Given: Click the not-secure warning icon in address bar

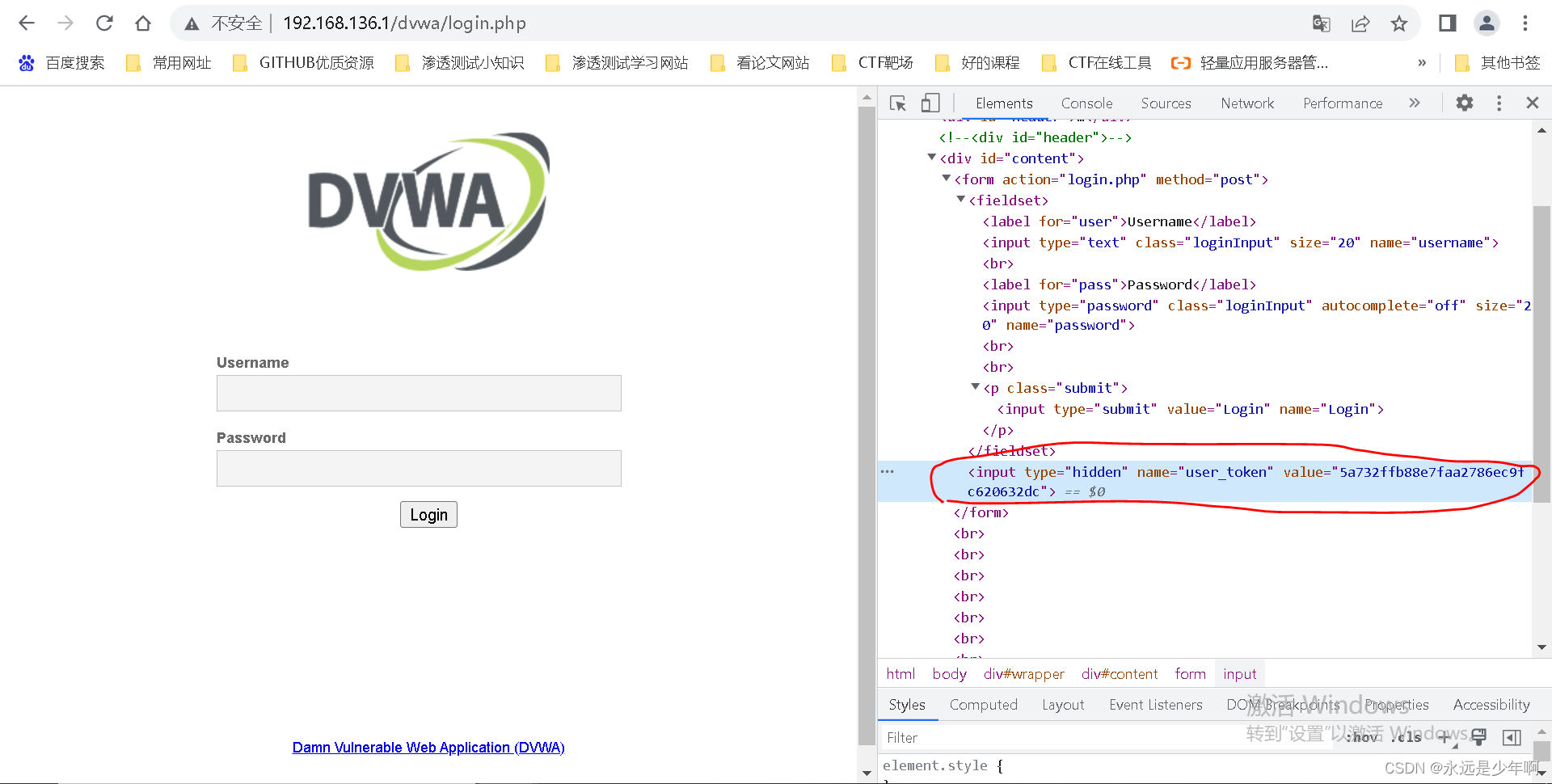Looking at the screenshot, I should pyautogui.click(x=192, y=24).
